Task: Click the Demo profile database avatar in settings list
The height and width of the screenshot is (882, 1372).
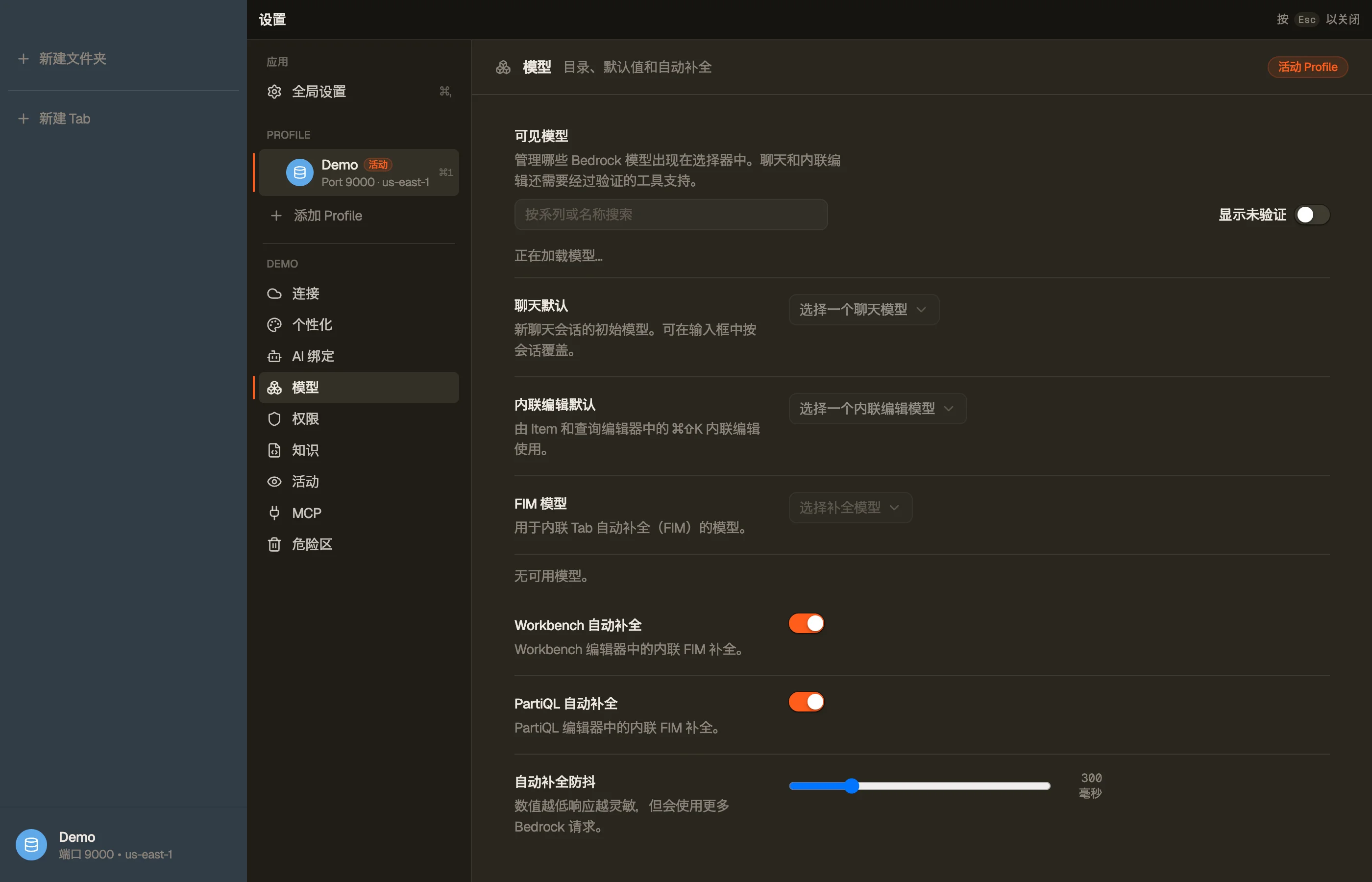Action: click(299, 172)
